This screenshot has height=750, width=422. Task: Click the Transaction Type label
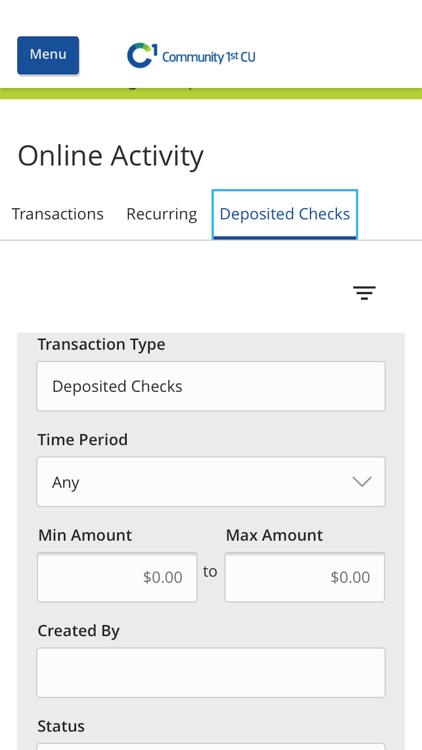tap(101, 344)
